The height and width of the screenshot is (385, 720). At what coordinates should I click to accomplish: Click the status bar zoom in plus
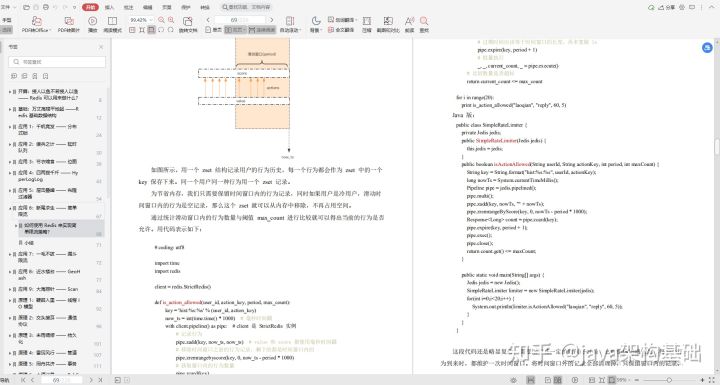[702, 380]
